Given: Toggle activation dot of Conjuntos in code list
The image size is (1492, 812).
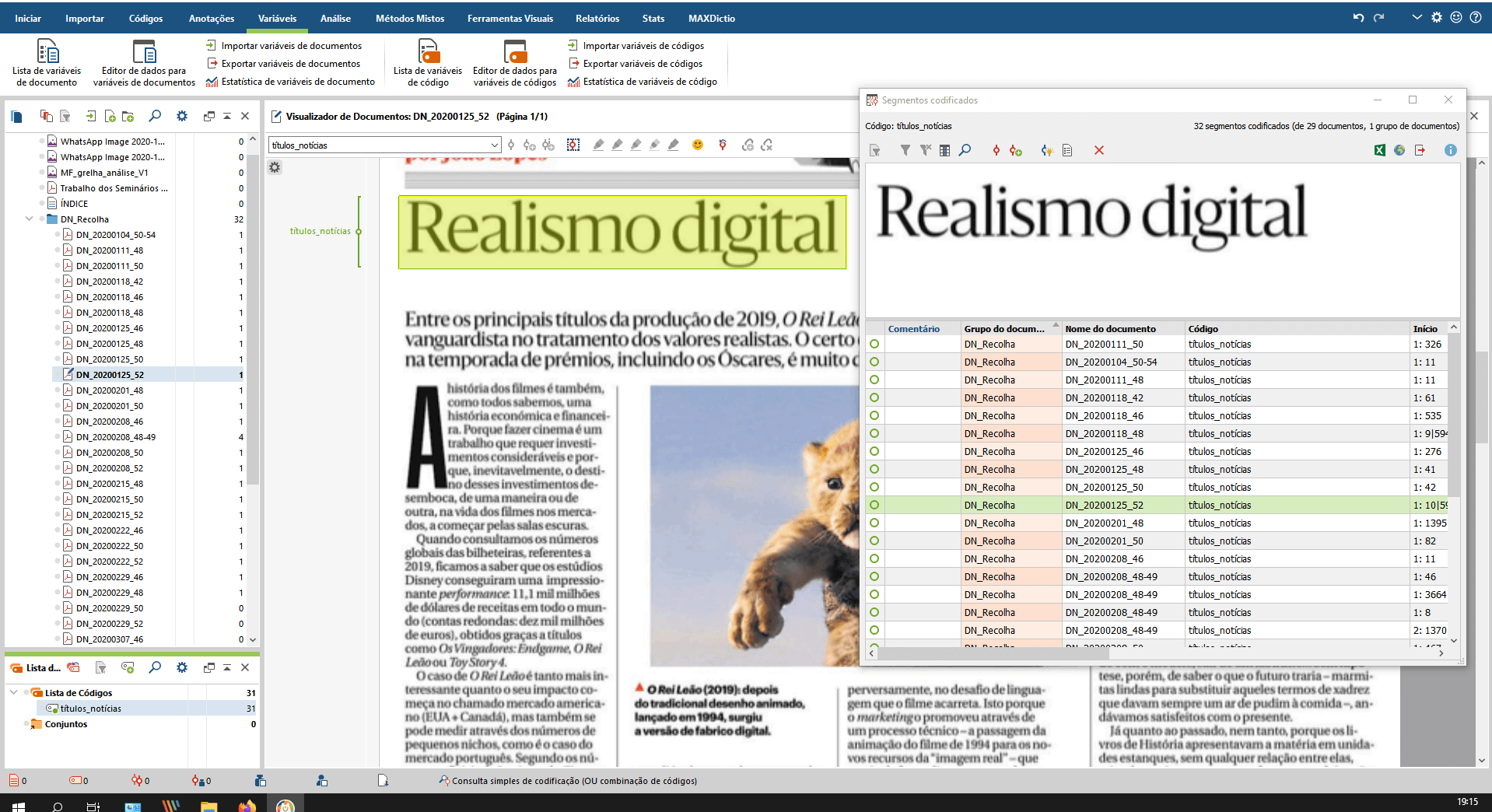Looking at the screenshot, I should pos(26,724).
